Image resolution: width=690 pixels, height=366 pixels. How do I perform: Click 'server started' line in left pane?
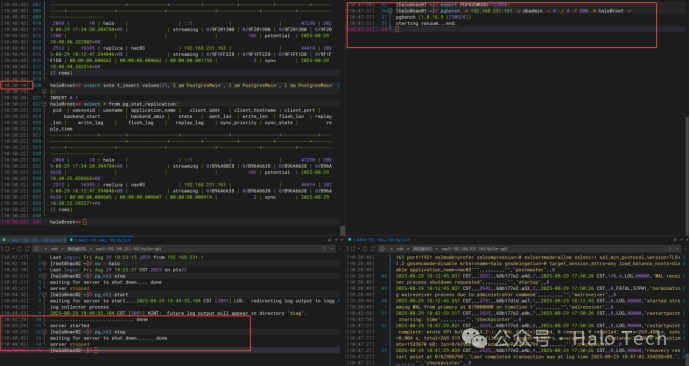(70, 326)
